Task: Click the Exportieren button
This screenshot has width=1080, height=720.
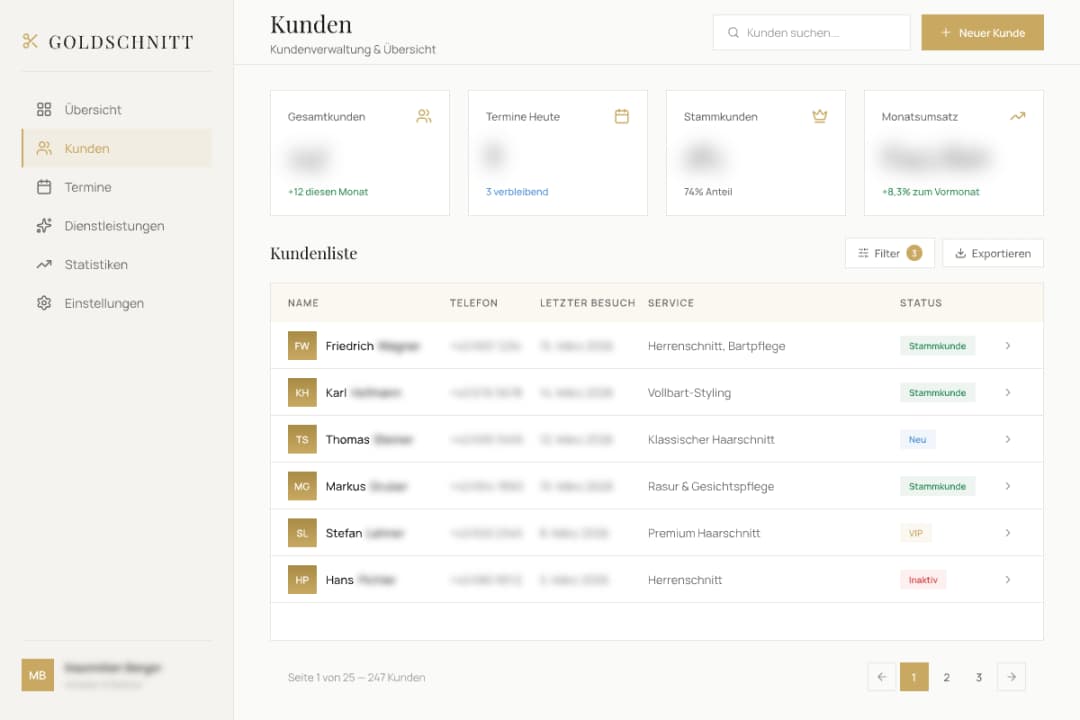Action: tap(992, 253)
